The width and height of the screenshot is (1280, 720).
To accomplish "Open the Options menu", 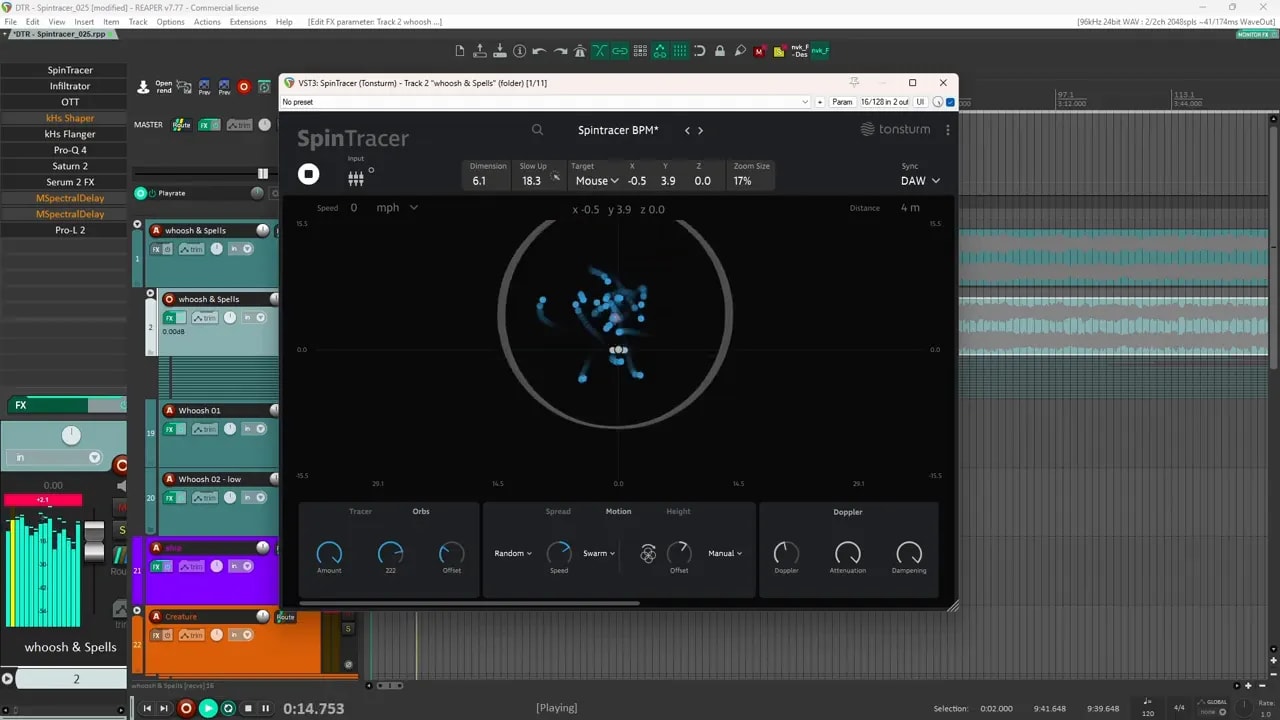I will [x=171, y=22].
